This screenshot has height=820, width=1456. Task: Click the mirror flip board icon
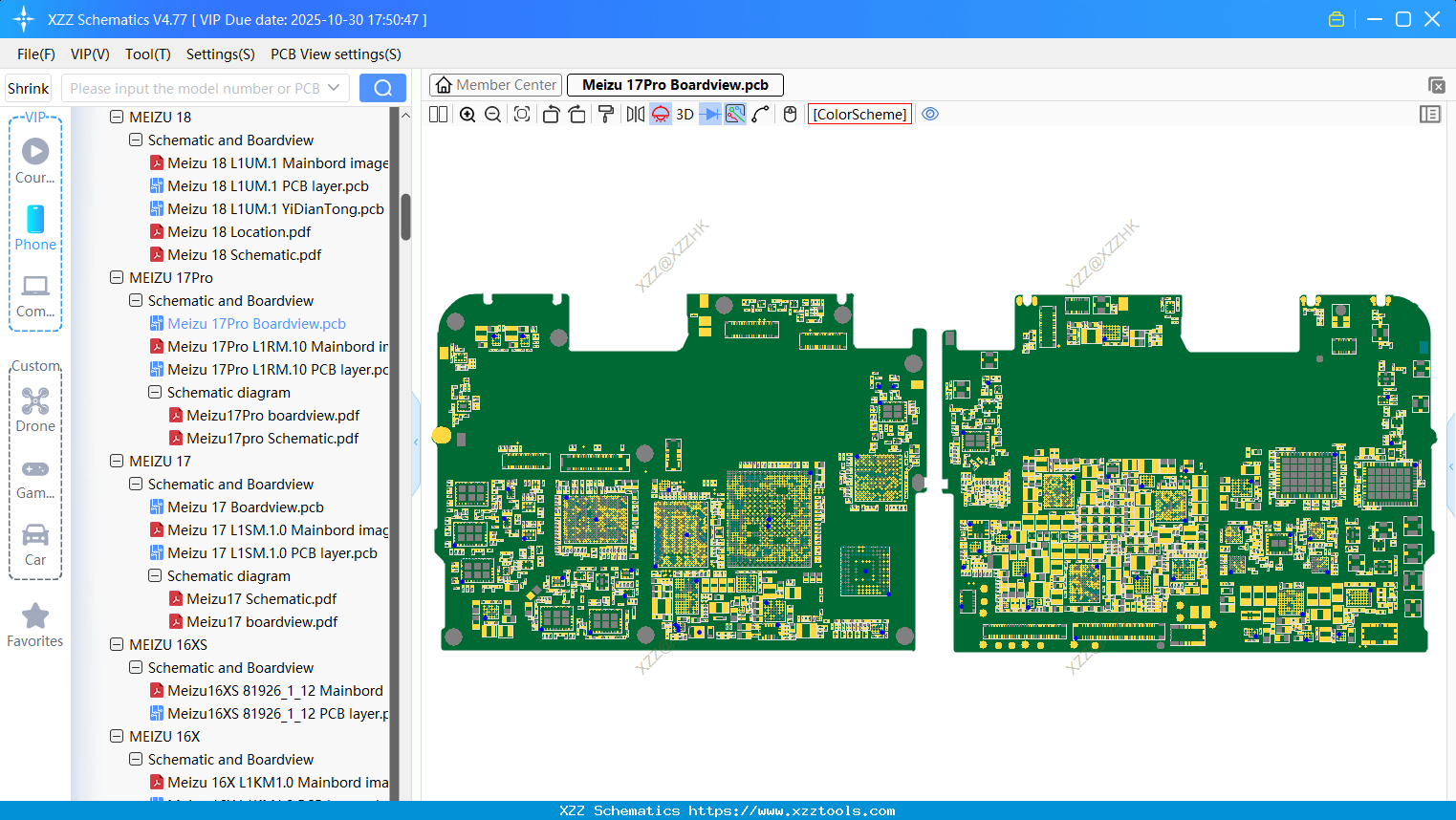pos(635,115)
